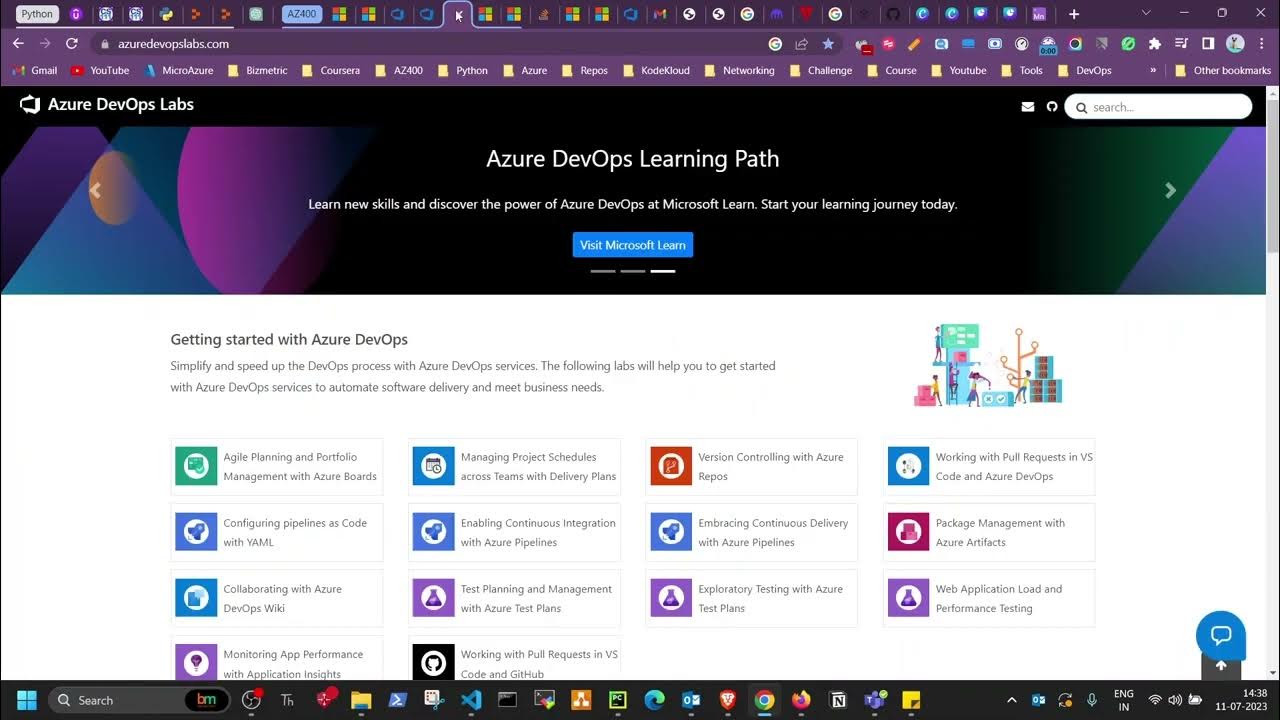This screenshot has width=1280, height=720.
Task: Open Pull Requests in VS Code and Azure DevOps lab
Action: tap(989, 467)
